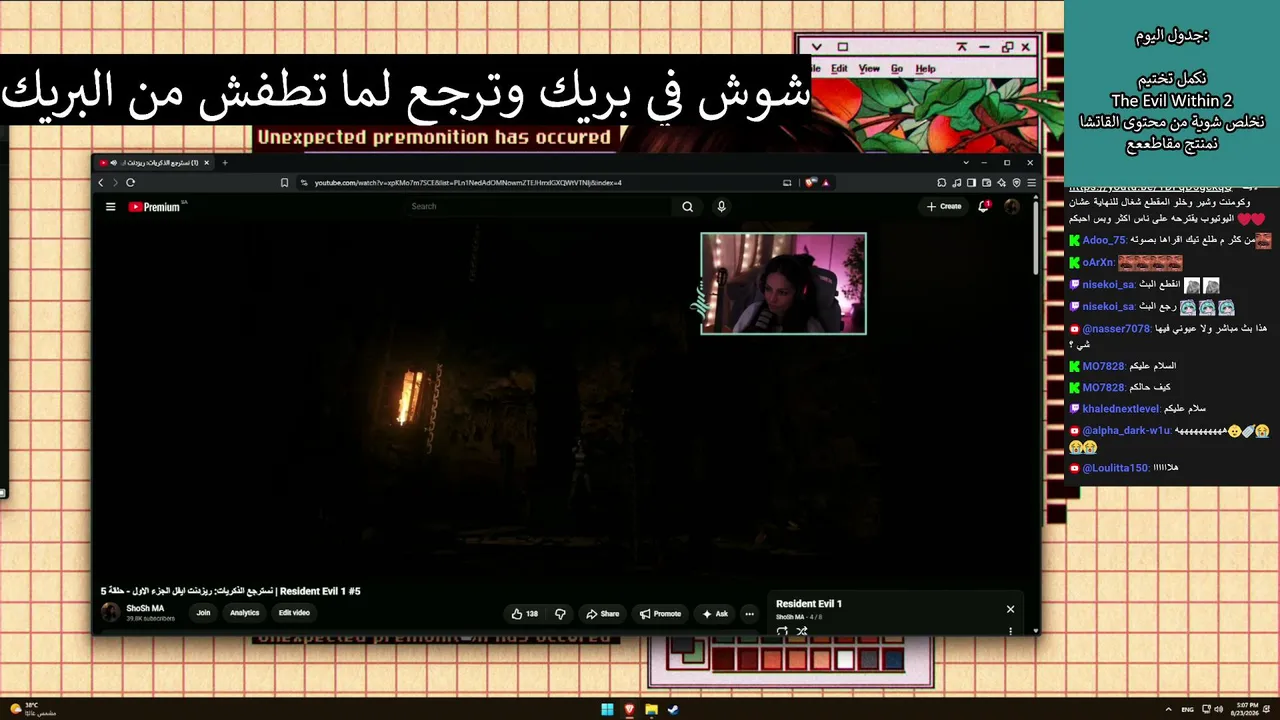Open the Edit menu in the retro window
The image size is (1280, 720).
click(x=839, y=69)
